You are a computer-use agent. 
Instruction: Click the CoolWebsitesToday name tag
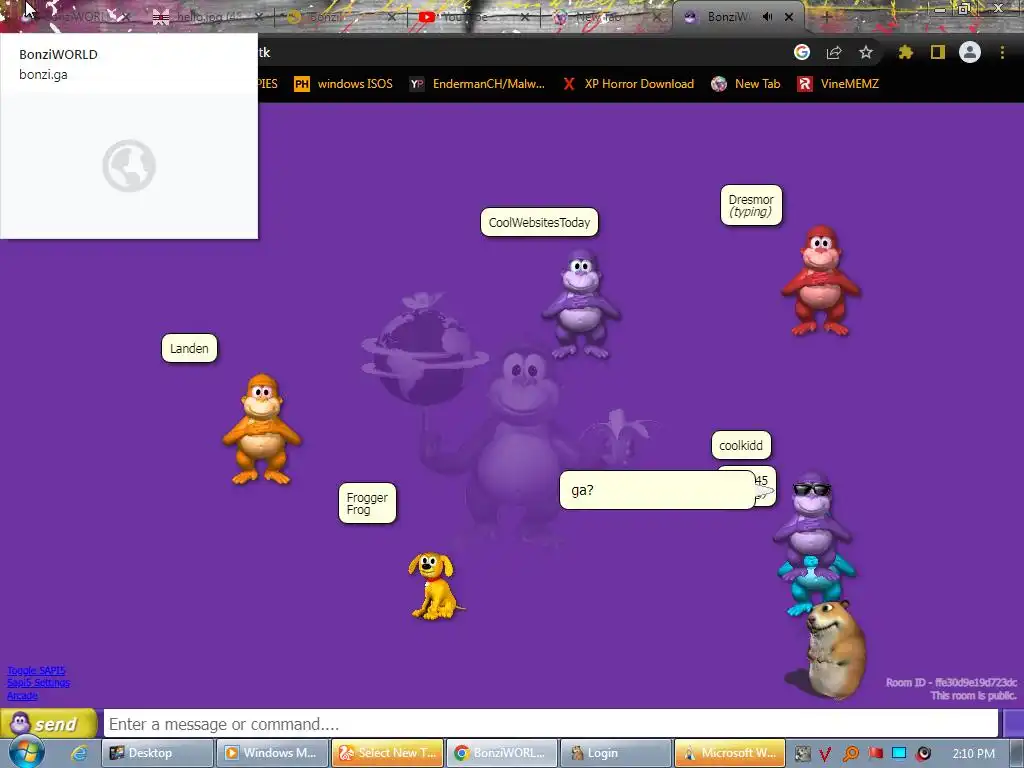coord(539,222)
